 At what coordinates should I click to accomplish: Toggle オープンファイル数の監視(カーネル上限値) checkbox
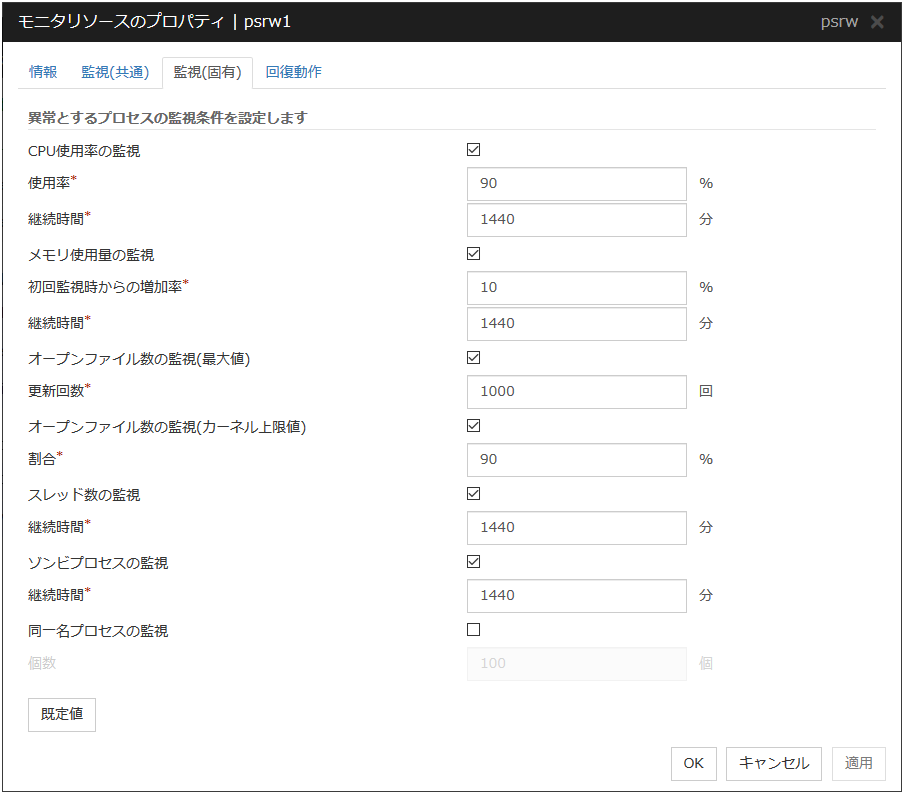(474, 426)
